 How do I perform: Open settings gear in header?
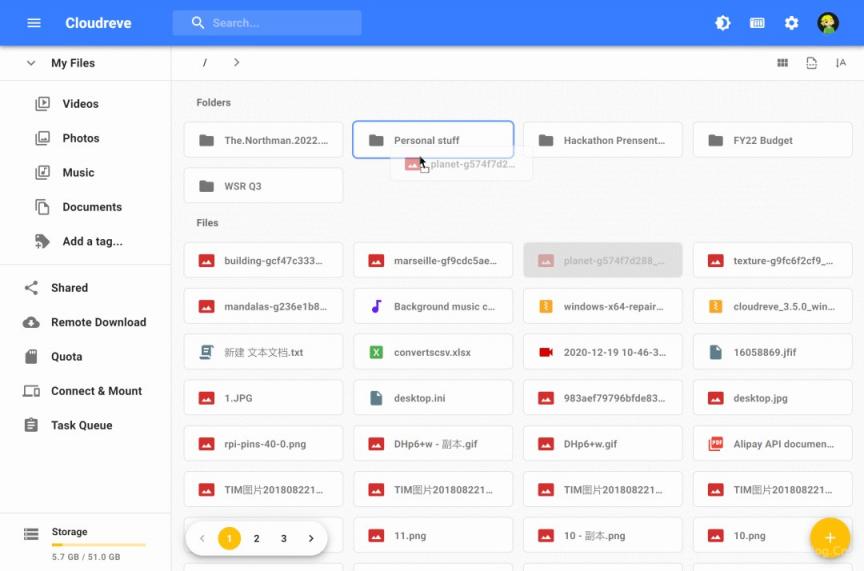click(x=791, y=23)
